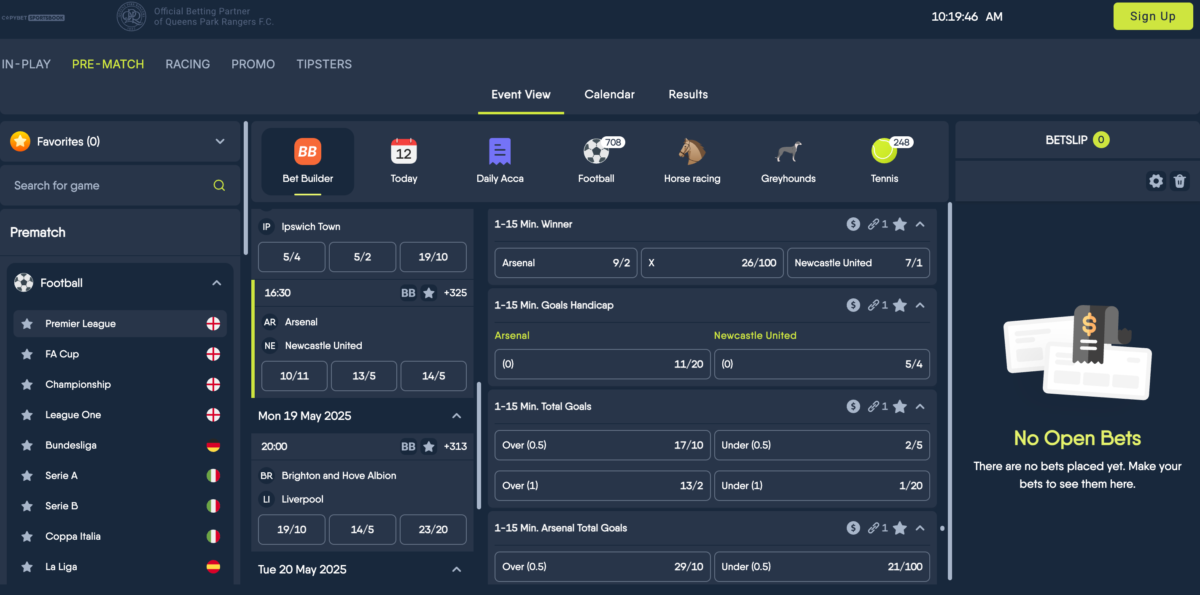
Task: Click the search magnifier icon
Action: pyautogui.click(x=219, y=185)
